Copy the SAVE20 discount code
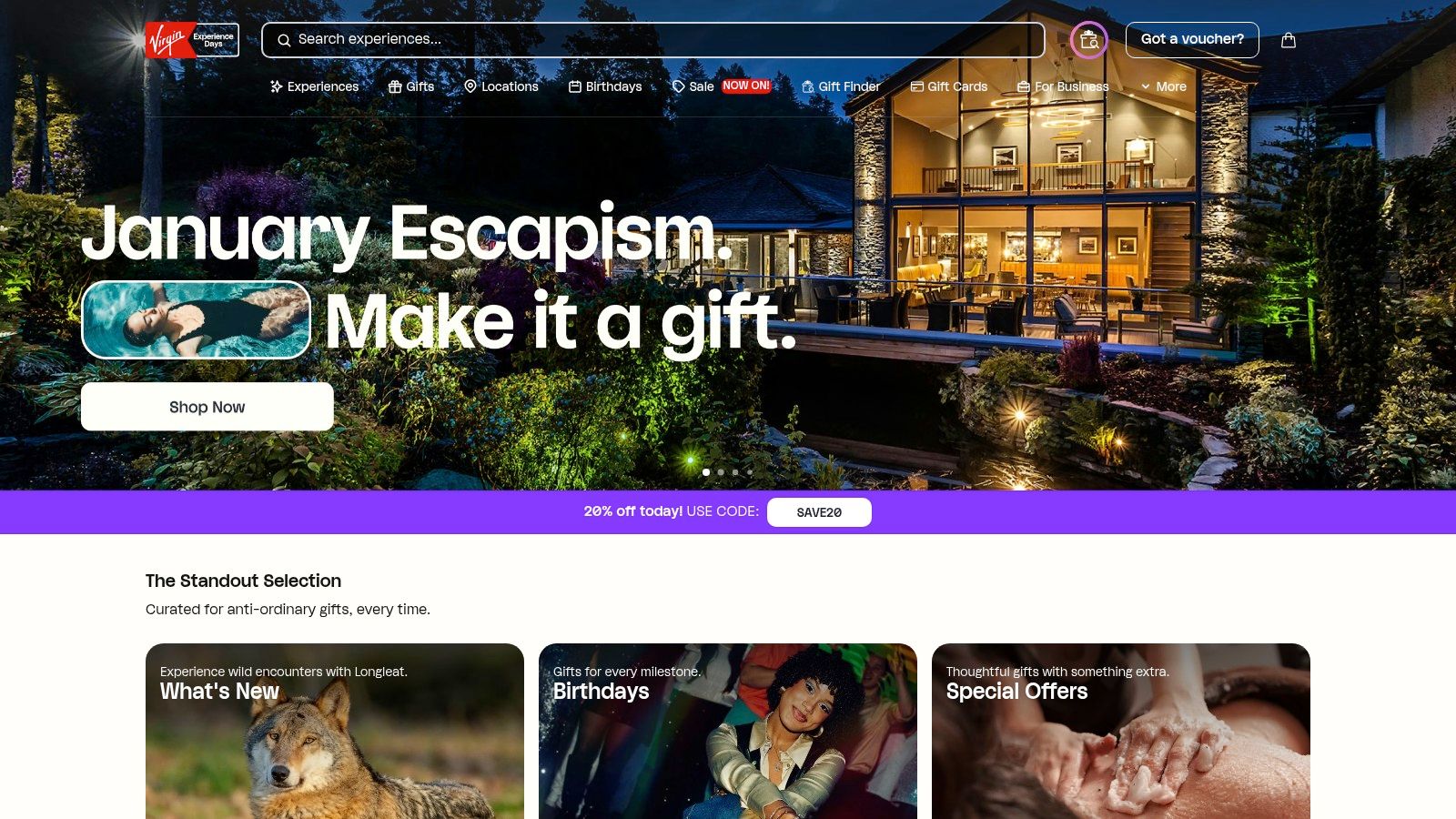The image size is (1456, 819). click(819, 512)
